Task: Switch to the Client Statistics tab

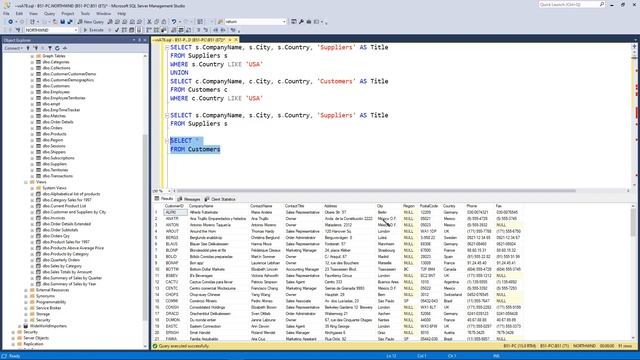Action: [x=220, y=199]
